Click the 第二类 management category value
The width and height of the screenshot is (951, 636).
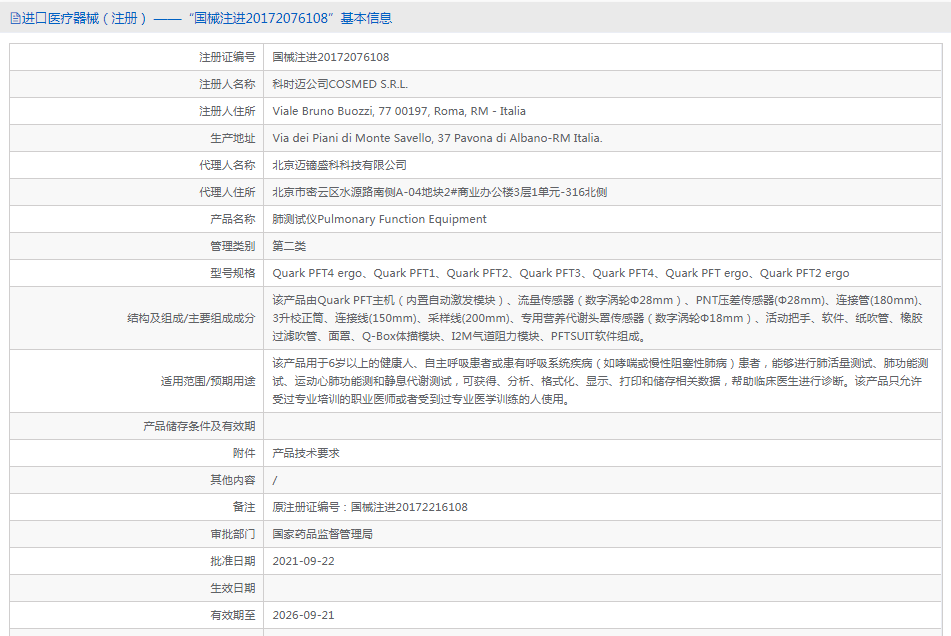289,246
